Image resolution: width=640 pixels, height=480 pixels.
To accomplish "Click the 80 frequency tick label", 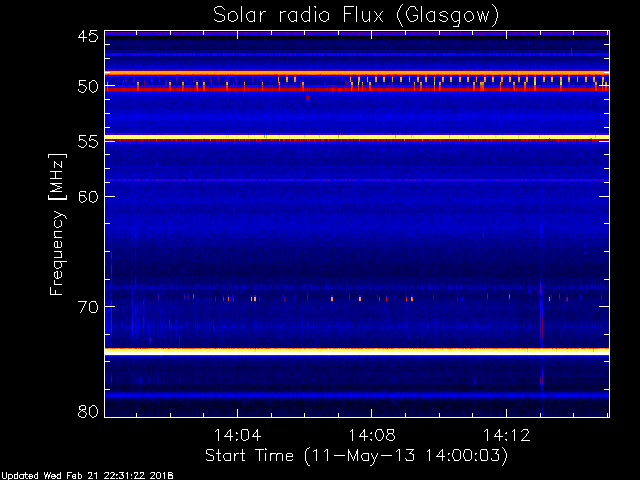I will pyautogui.click(x=88, y=411).
